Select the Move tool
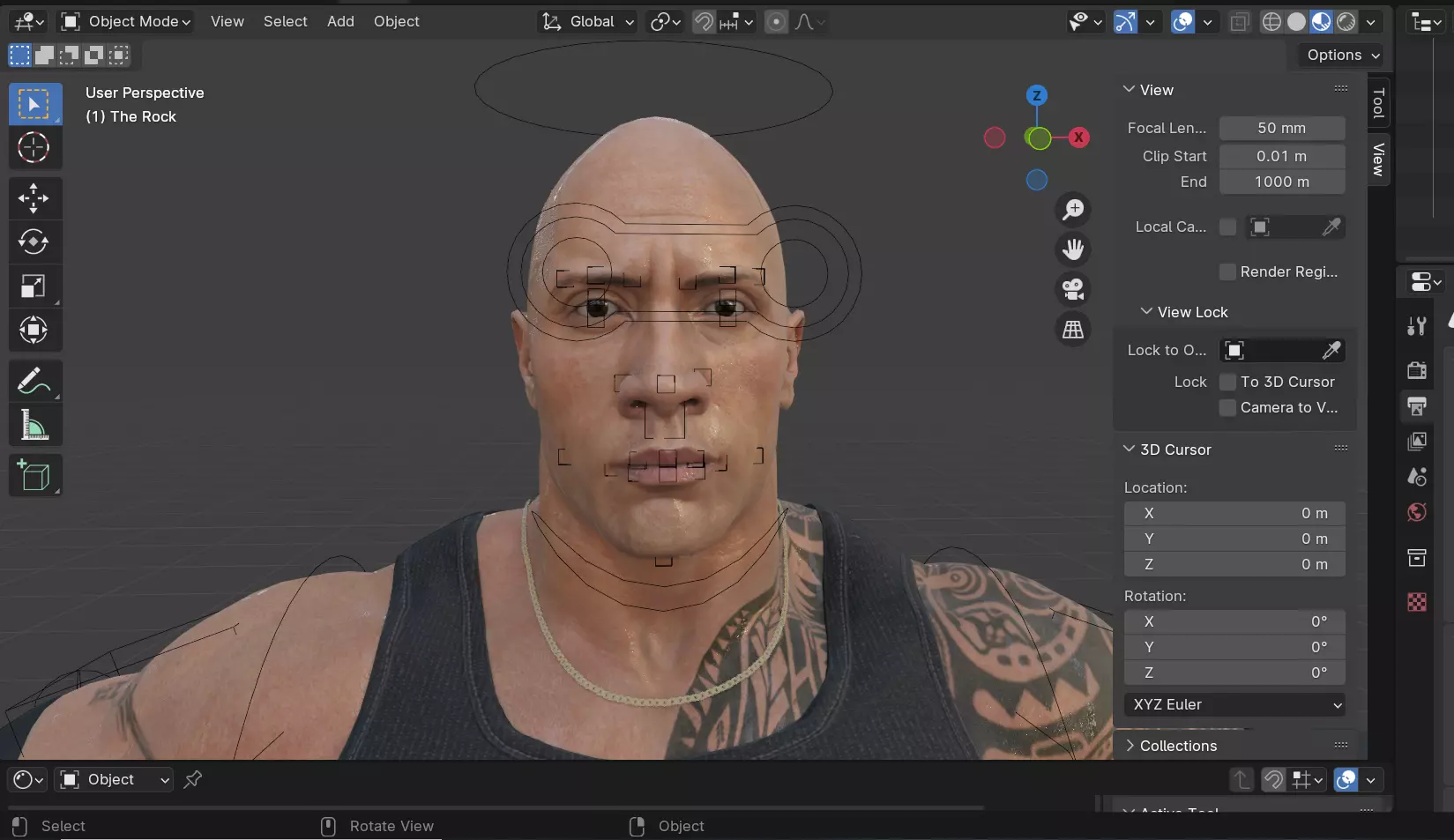This screenshot has width=1454, height=840. point(35,198)
